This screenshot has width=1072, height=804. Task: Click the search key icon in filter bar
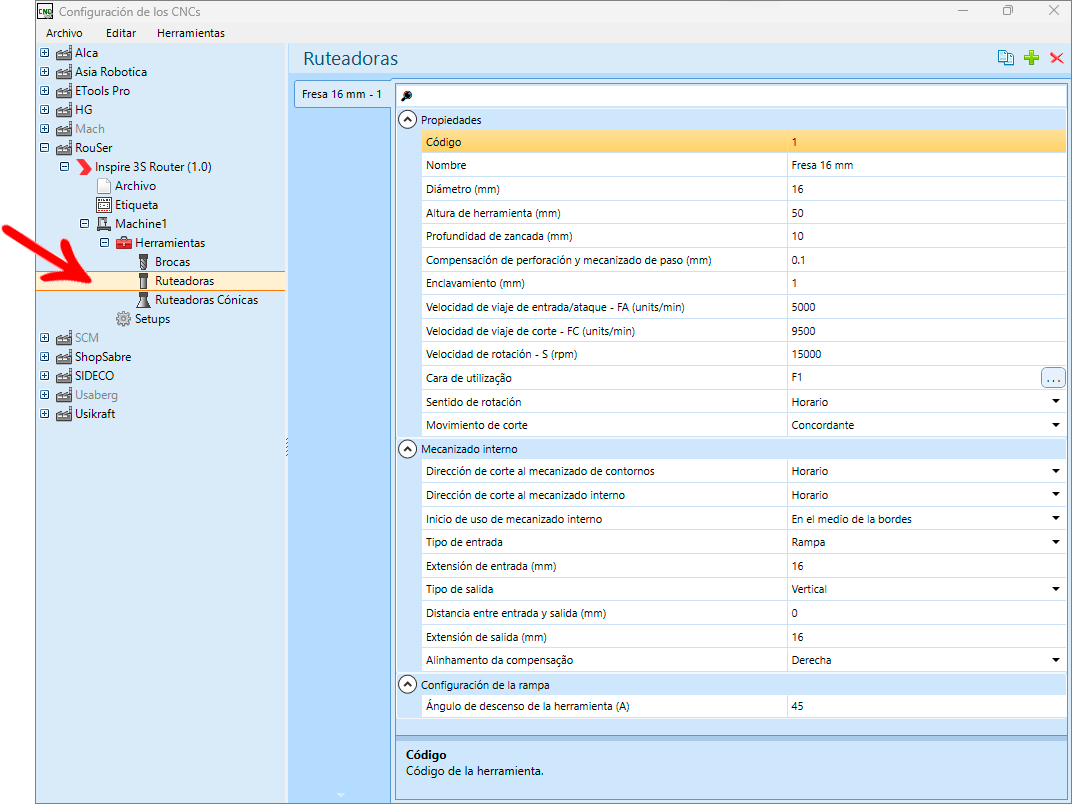coord(407,96)
